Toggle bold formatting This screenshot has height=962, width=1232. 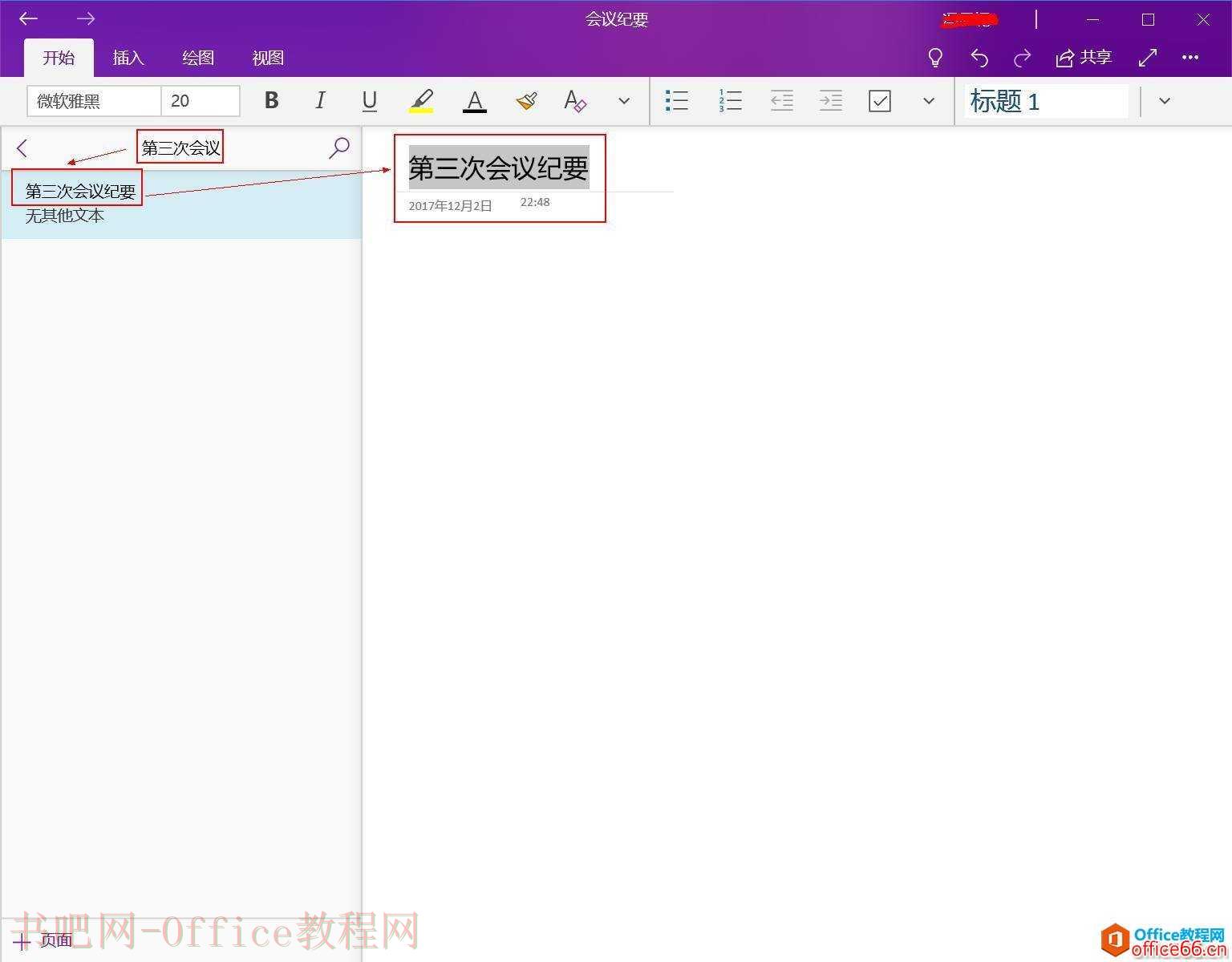[271, 100]
